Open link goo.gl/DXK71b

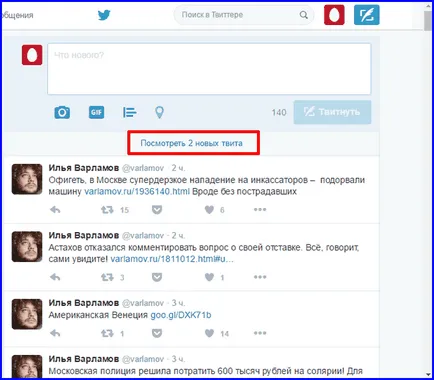point(181,315)
